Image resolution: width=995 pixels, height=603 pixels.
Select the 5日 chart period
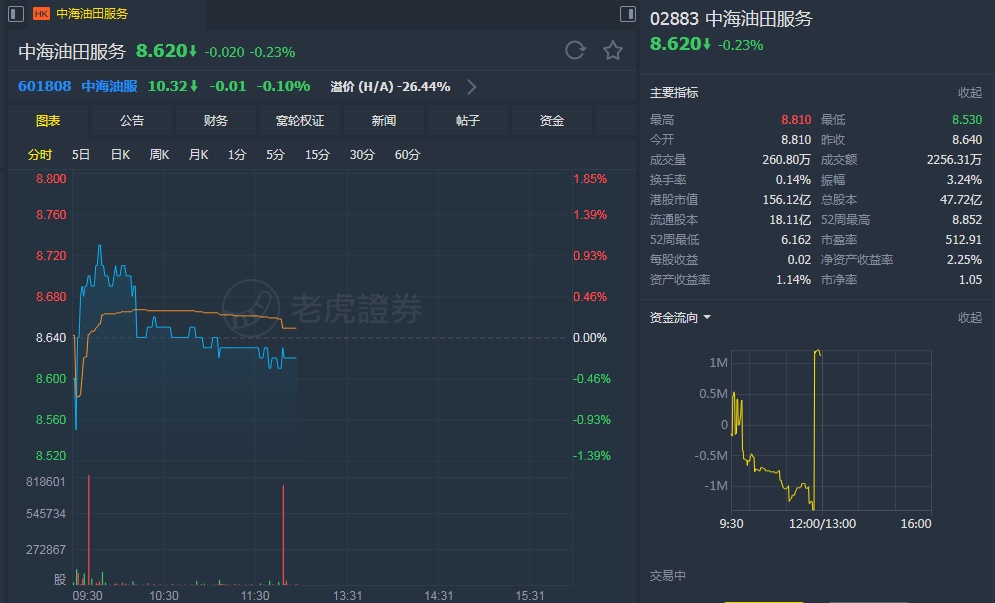point(81,155)
